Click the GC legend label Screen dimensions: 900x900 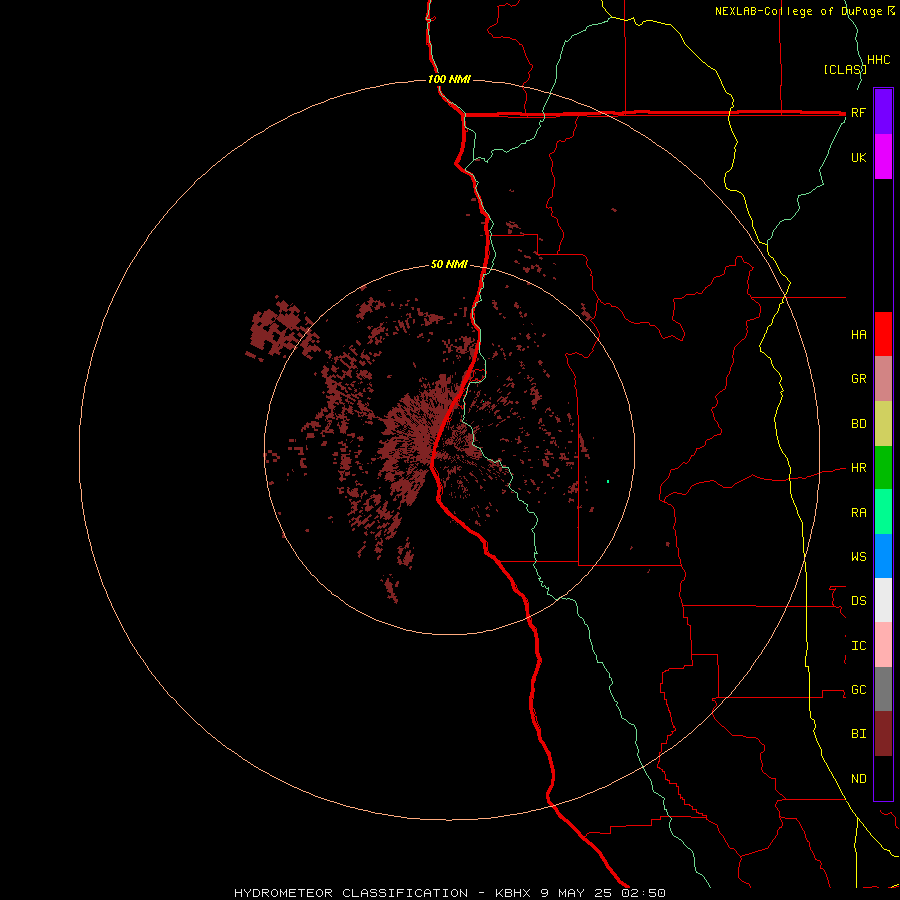(858, 690)
